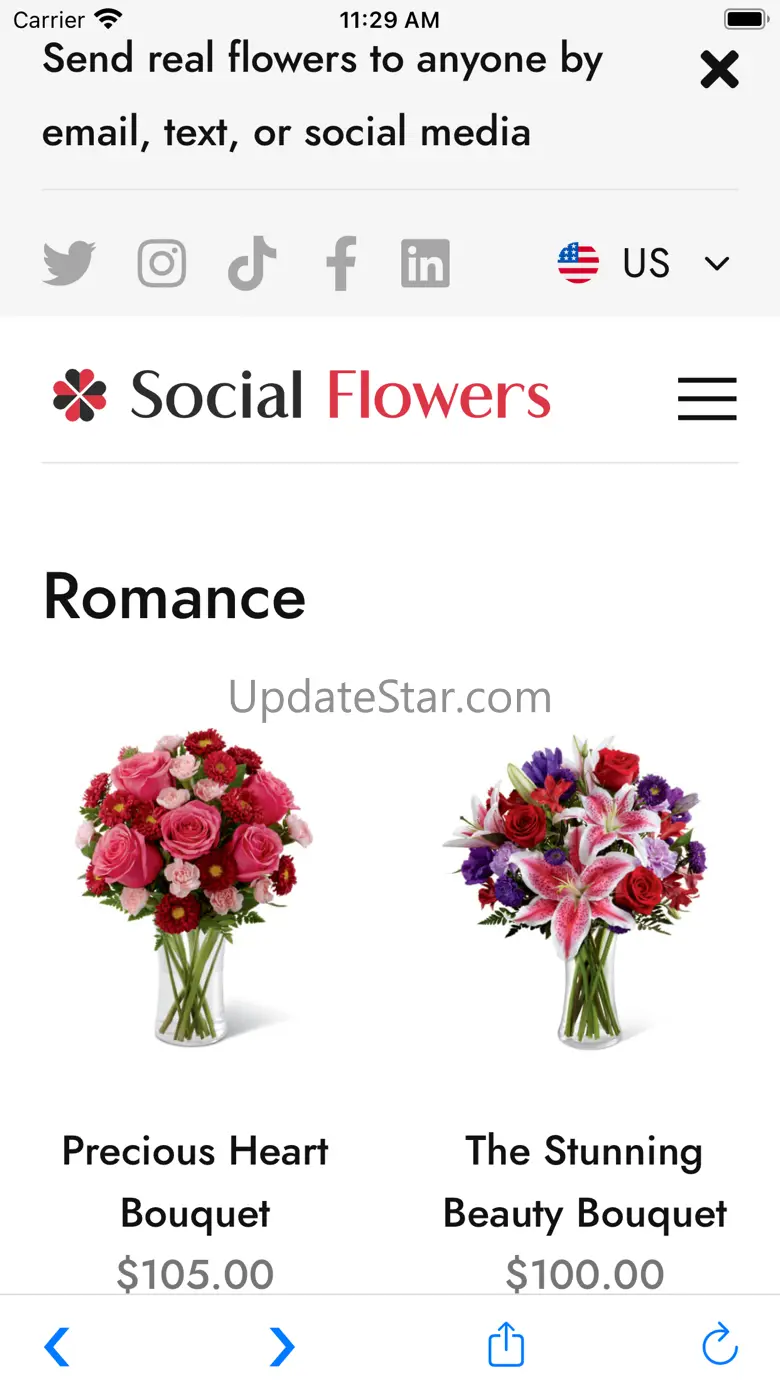
Task: Open the TikTok social link
Action: 252,264
